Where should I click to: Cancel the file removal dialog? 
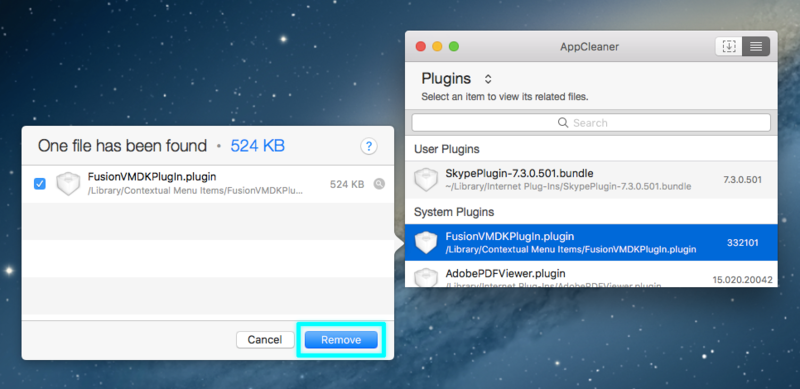(x=265, y=340)
